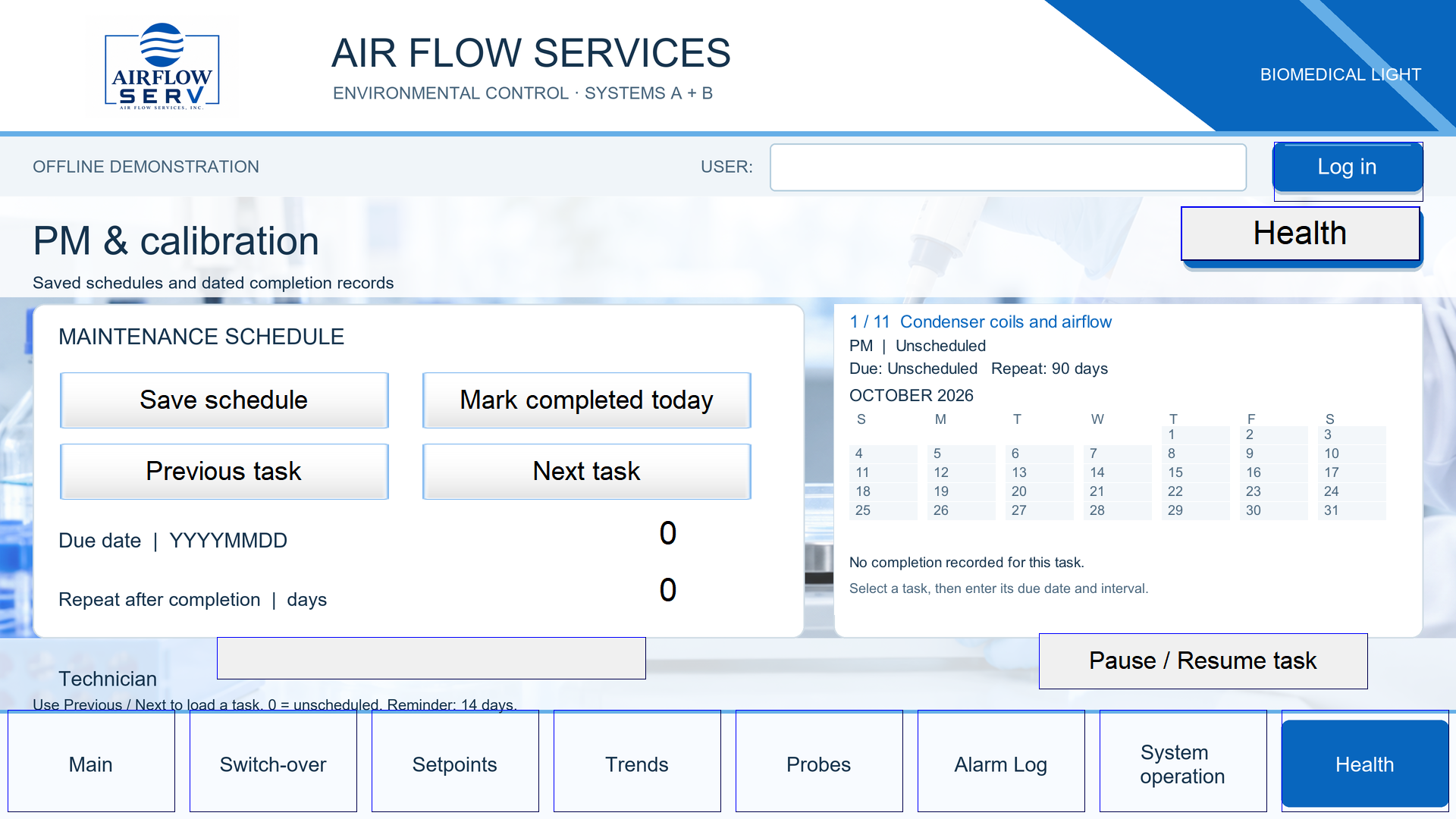Click the Due: Unscheduled text
Image resolution: width=1456 pixels, height=819 pixels.
click(x=913, y=369)
